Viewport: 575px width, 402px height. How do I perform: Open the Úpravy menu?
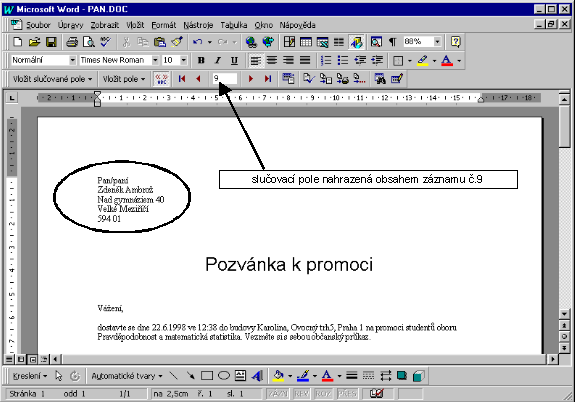pos(70,25)
